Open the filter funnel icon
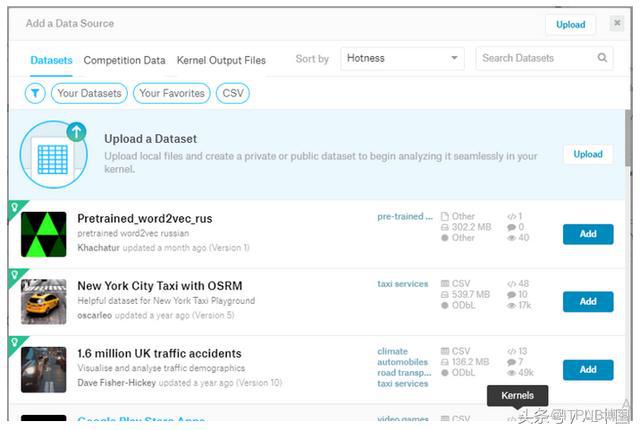The image size is (640, 430). click(x=35, y=93)
